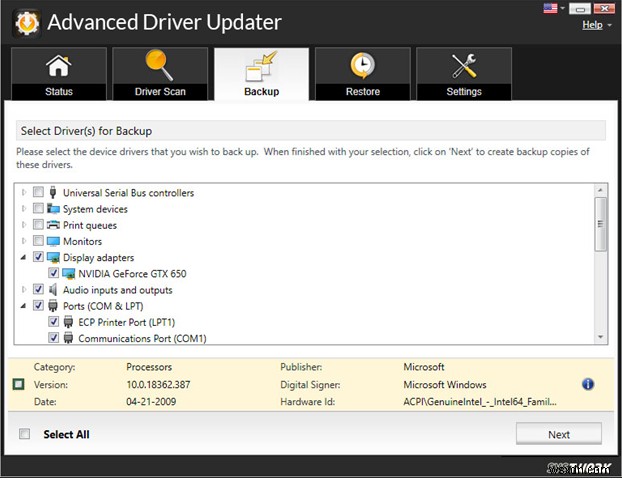Open the Help menu
Image resolution: width=622 pixels, height=480 pixels.
tap(594, 24)
